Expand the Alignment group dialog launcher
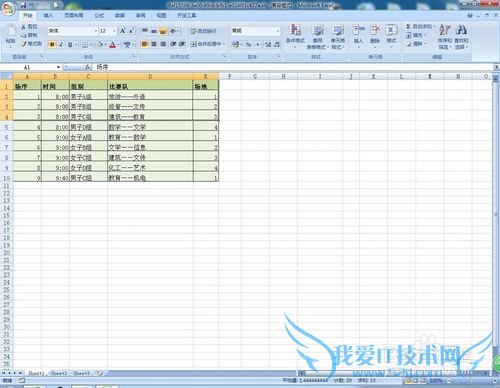This screenshot has width=500, height=388. (x=224, y=57)
